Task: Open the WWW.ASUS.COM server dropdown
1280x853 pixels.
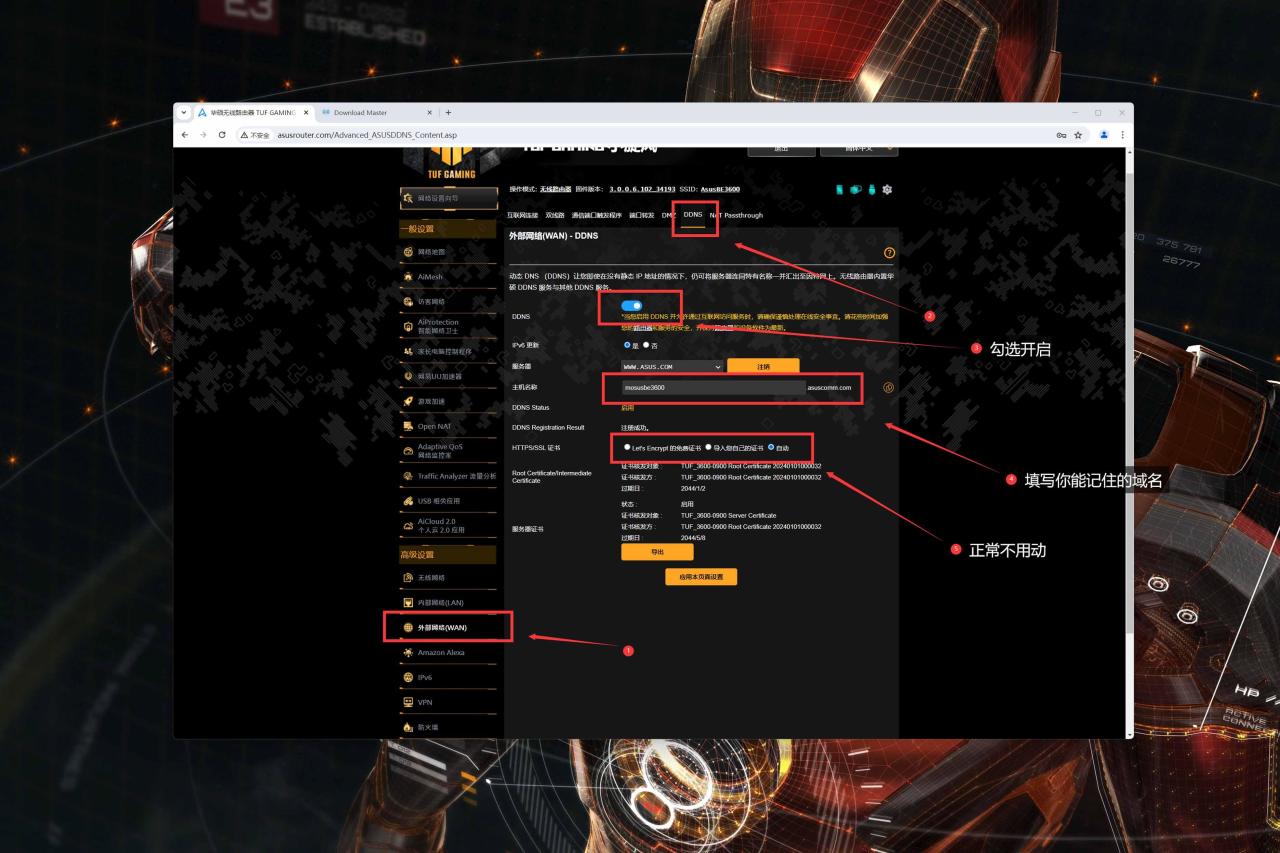Action: pos(671,367)
